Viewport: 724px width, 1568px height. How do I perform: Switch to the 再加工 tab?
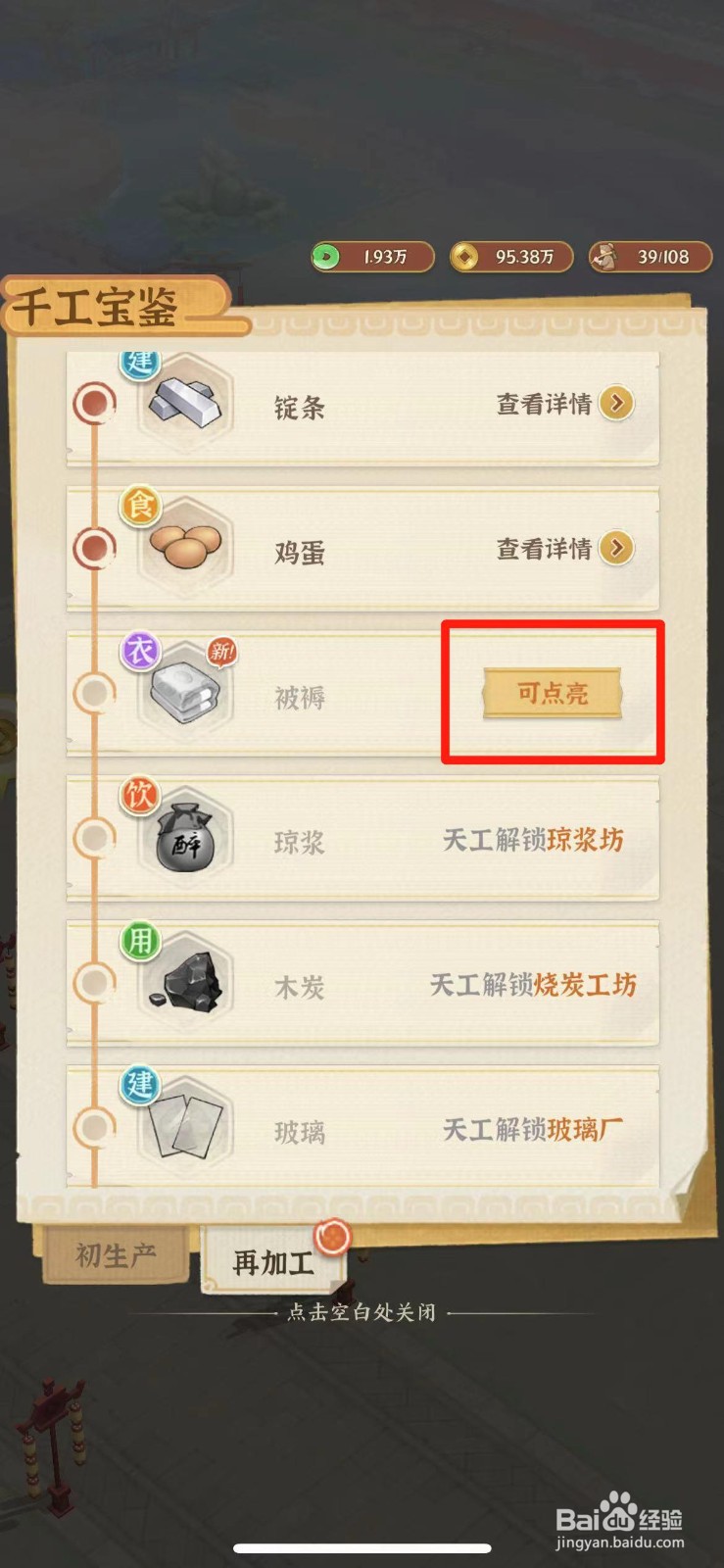pos(273,1261)
